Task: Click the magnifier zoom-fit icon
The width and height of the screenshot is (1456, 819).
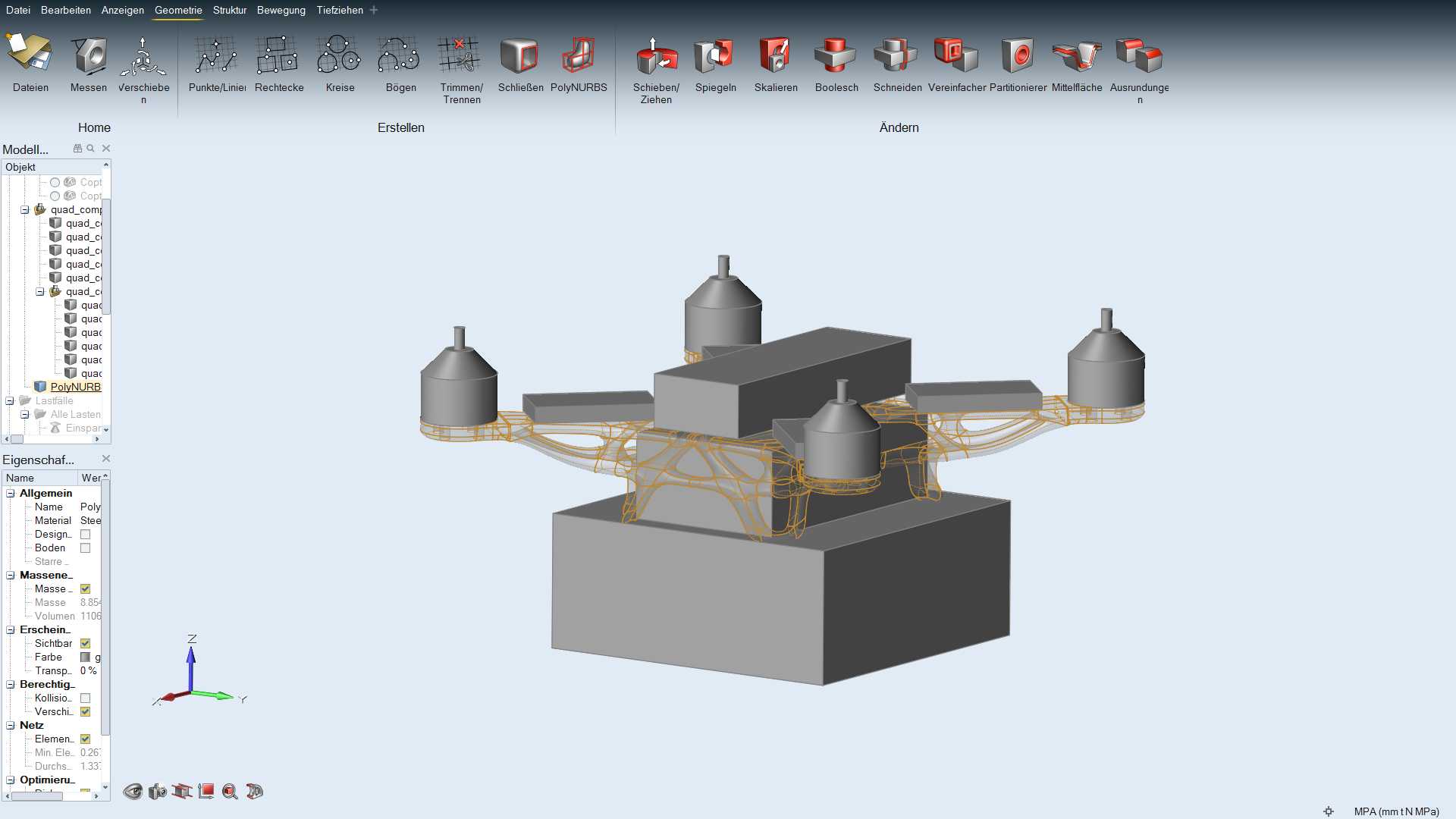Action: [x=230, y=792]
